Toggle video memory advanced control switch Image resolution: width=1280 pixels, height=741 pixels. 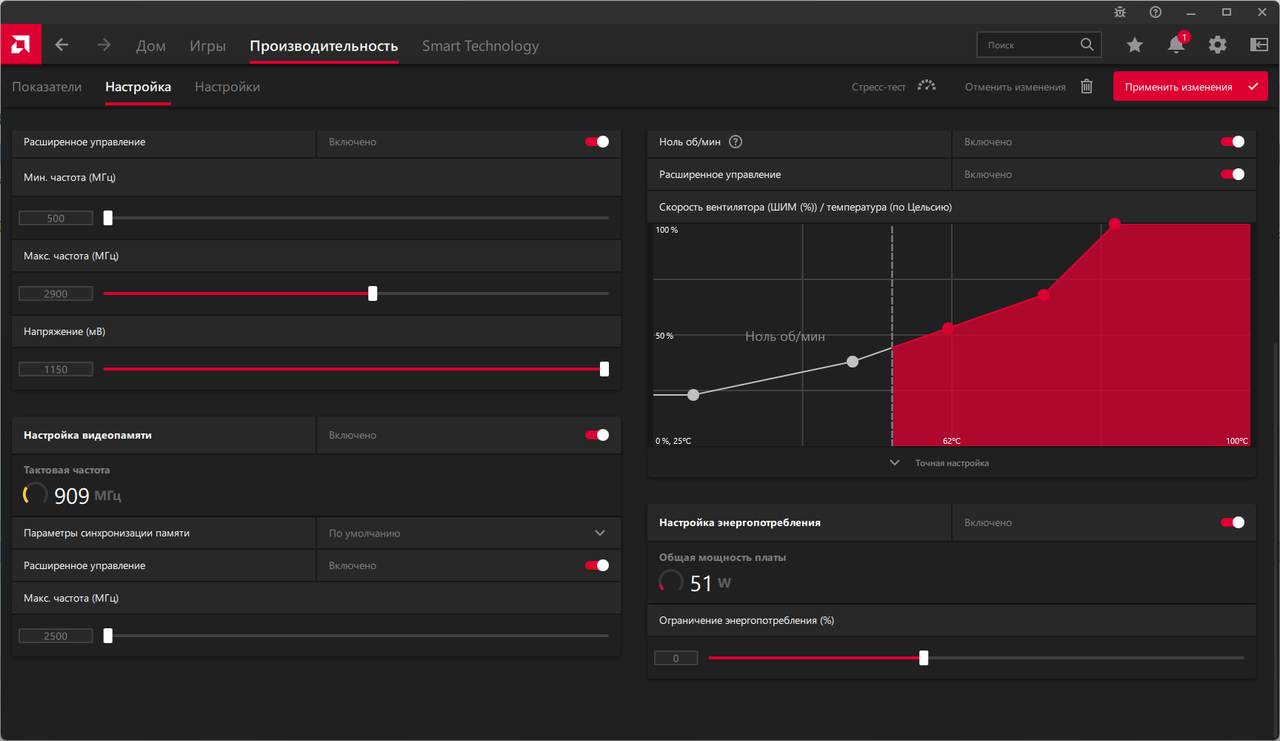[x=597, y=565]
